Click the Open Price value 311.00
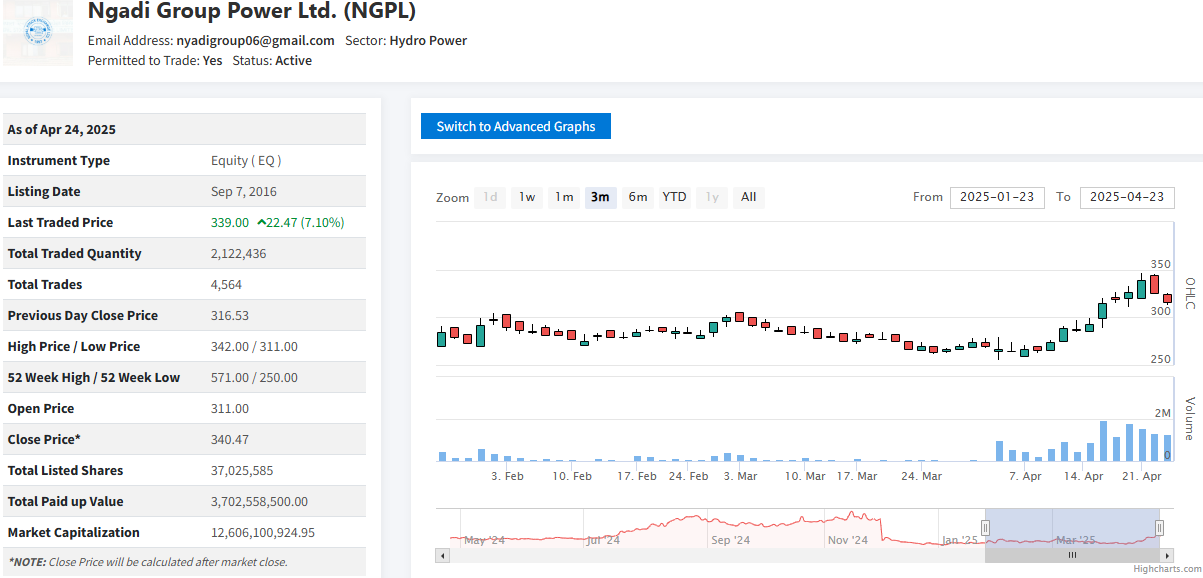The width and height of the screenshot is (1203, 578). [230, 408]
